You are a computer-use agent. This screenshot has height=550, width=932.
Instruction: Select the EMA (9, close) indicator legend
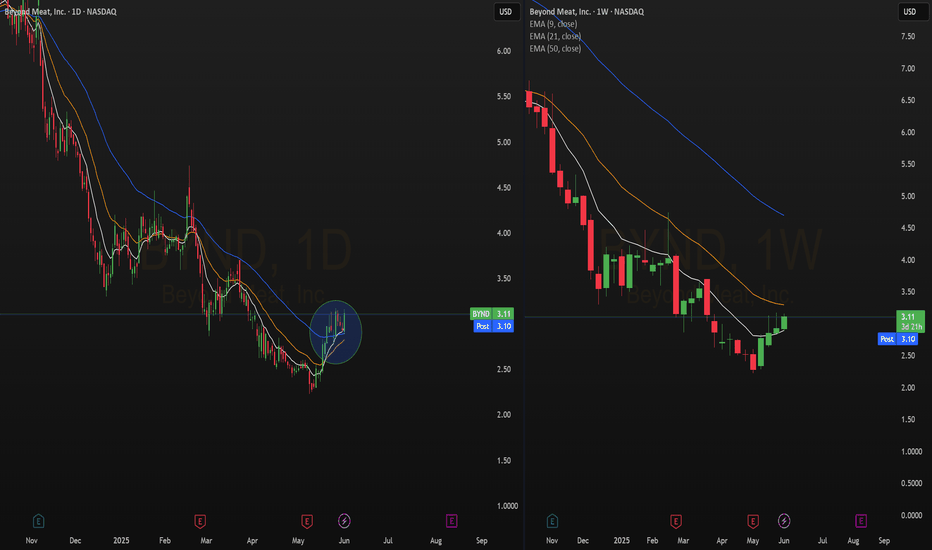point(553,24)
